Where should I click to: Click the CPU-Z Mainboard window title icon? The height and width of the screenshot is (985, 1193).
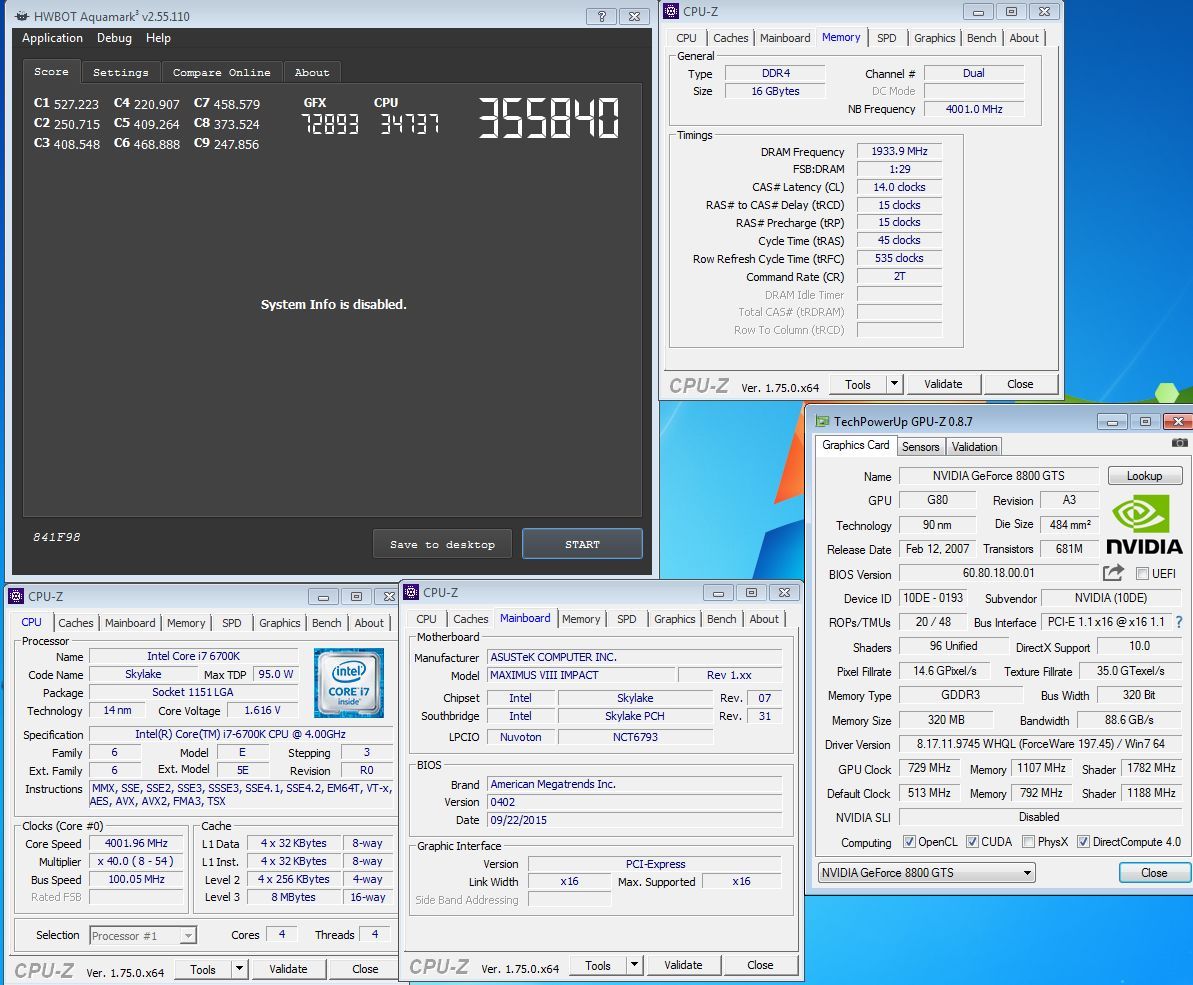coord(412,592)
